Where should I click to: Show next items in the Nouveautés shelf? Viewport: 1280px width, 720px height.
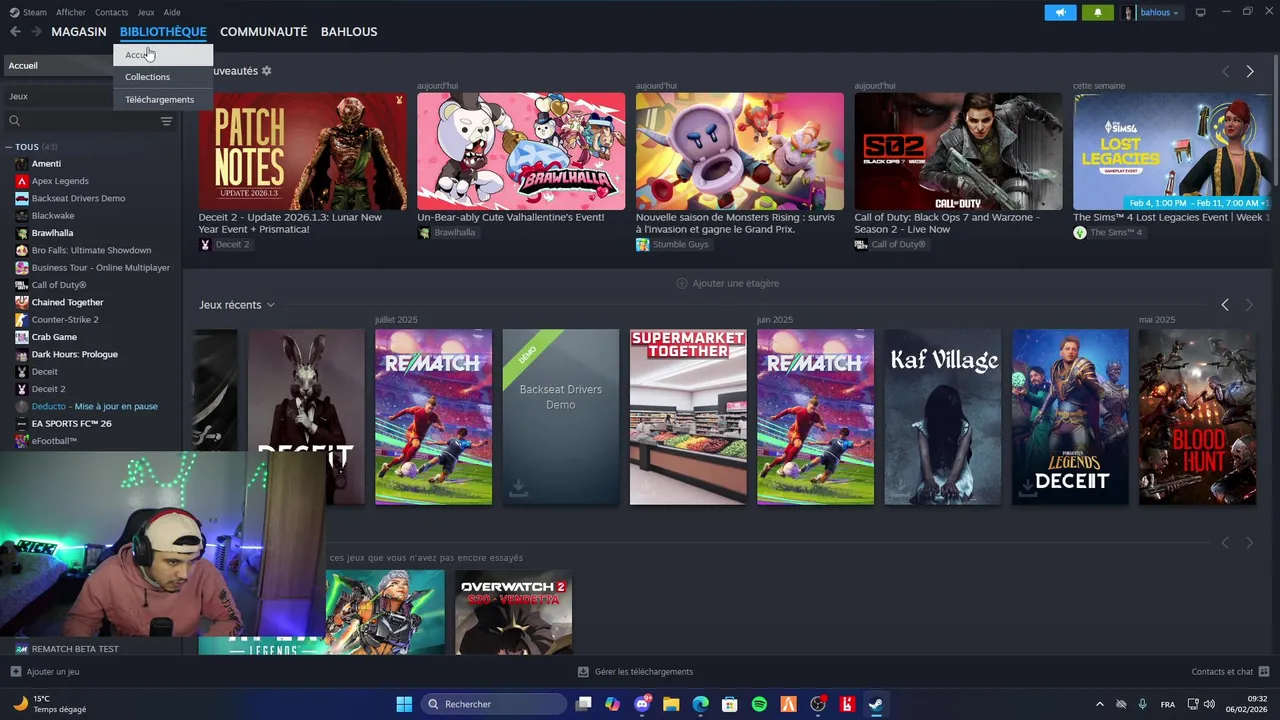1249,71
